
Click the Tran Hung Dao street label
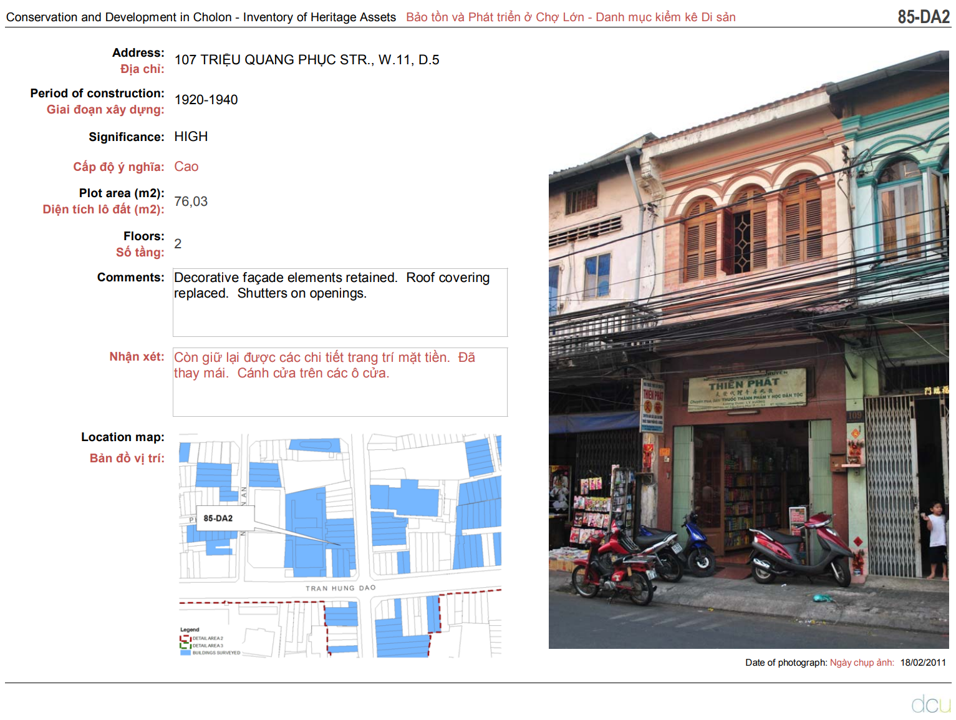[340, 589]
